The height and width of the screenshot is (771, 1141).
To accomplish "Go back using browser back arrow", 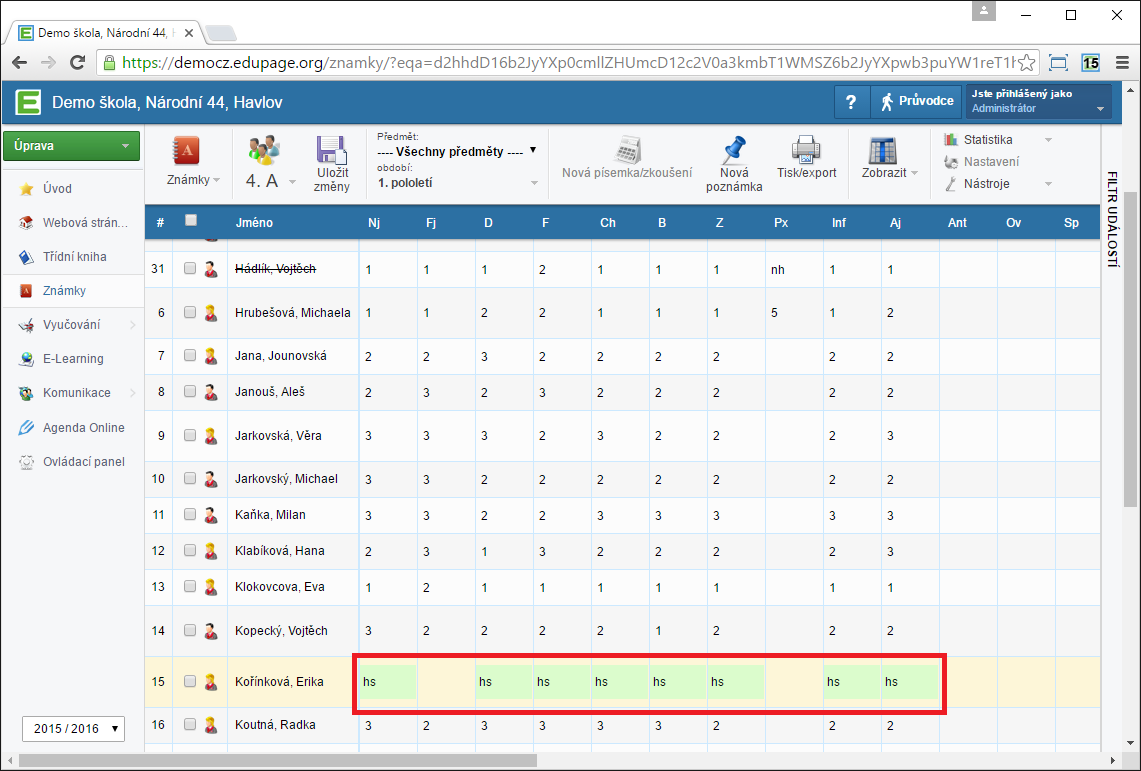I will (20, 63).
